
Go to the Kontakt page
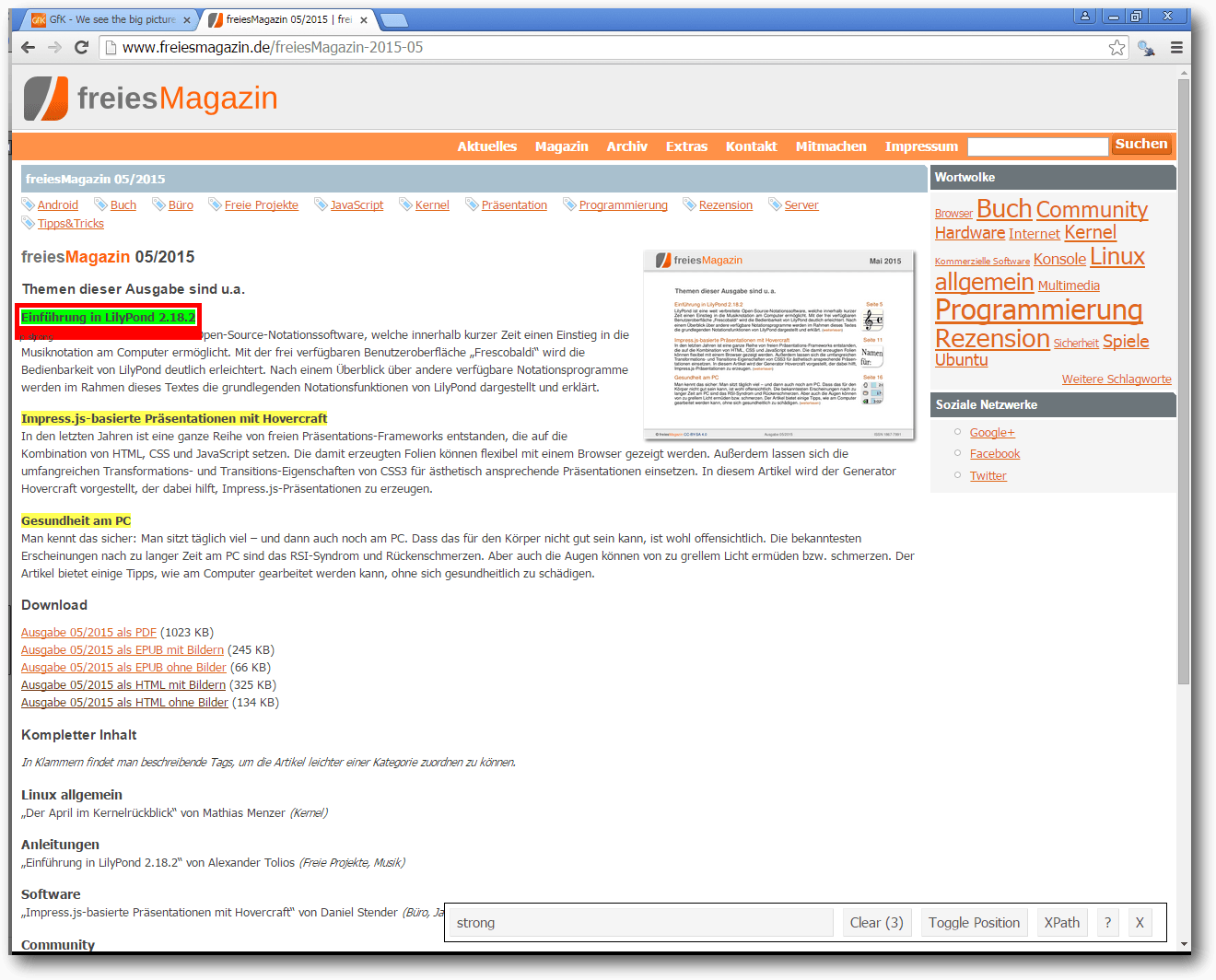click(x=752, y=146)
